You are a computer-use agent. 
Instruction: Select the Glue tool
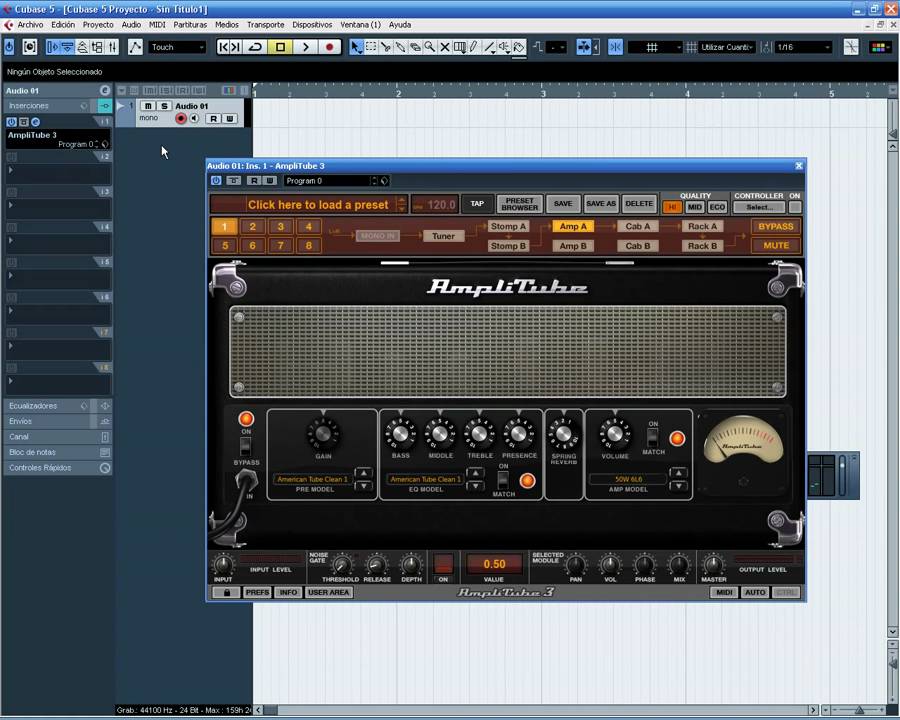pos(401,47)
